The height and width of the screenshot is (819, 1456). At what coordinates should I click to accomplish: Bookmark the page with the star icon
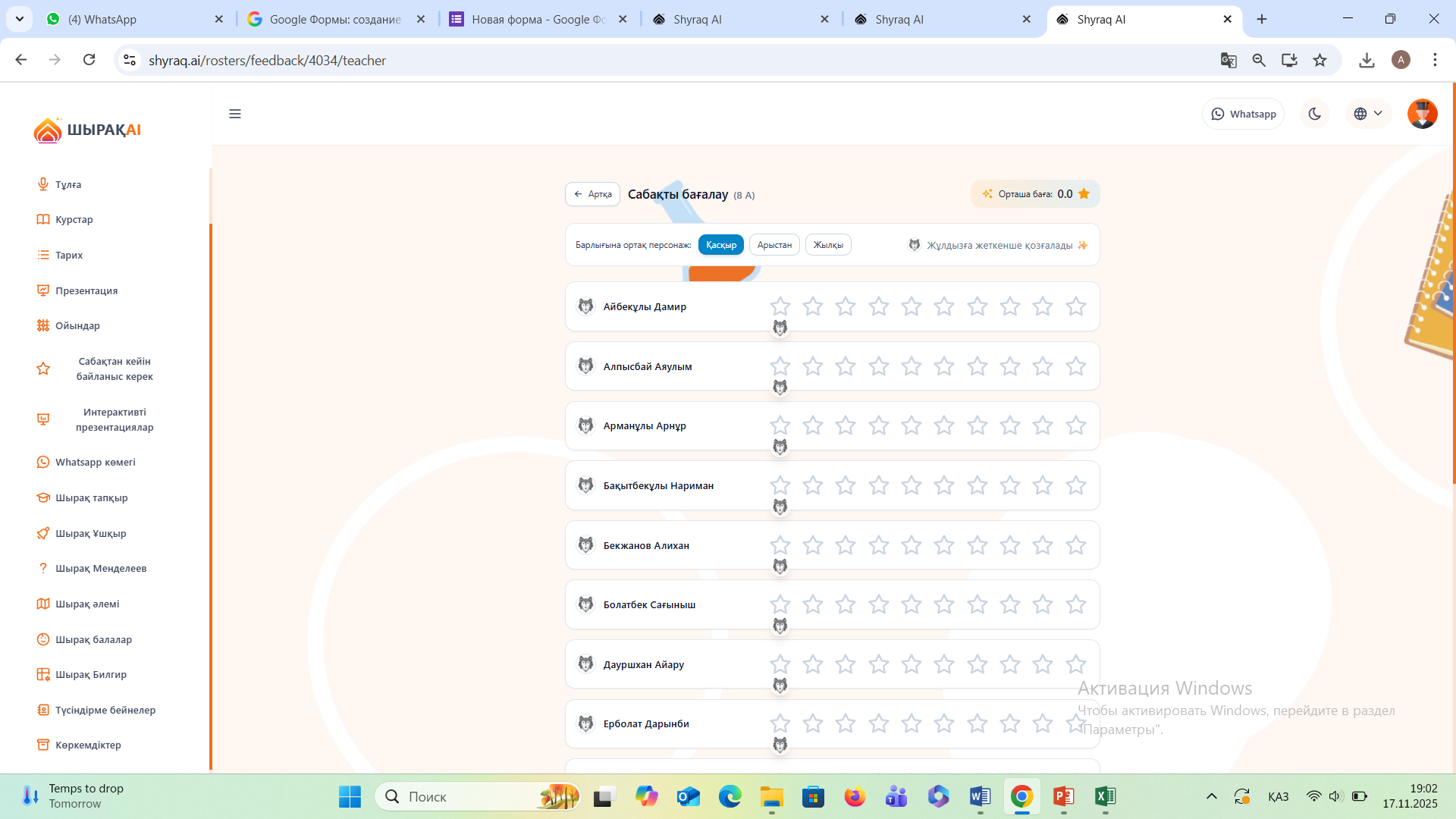(1320, 60)
